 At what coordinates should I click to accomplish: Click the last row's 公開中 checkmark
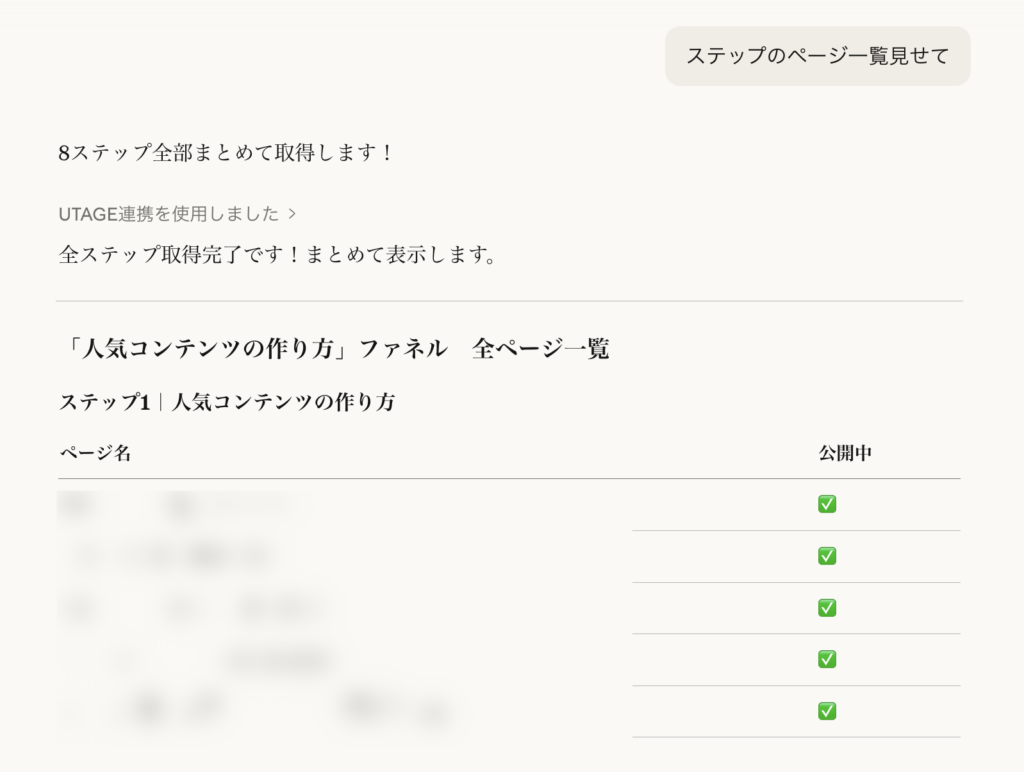click(827, 711)
